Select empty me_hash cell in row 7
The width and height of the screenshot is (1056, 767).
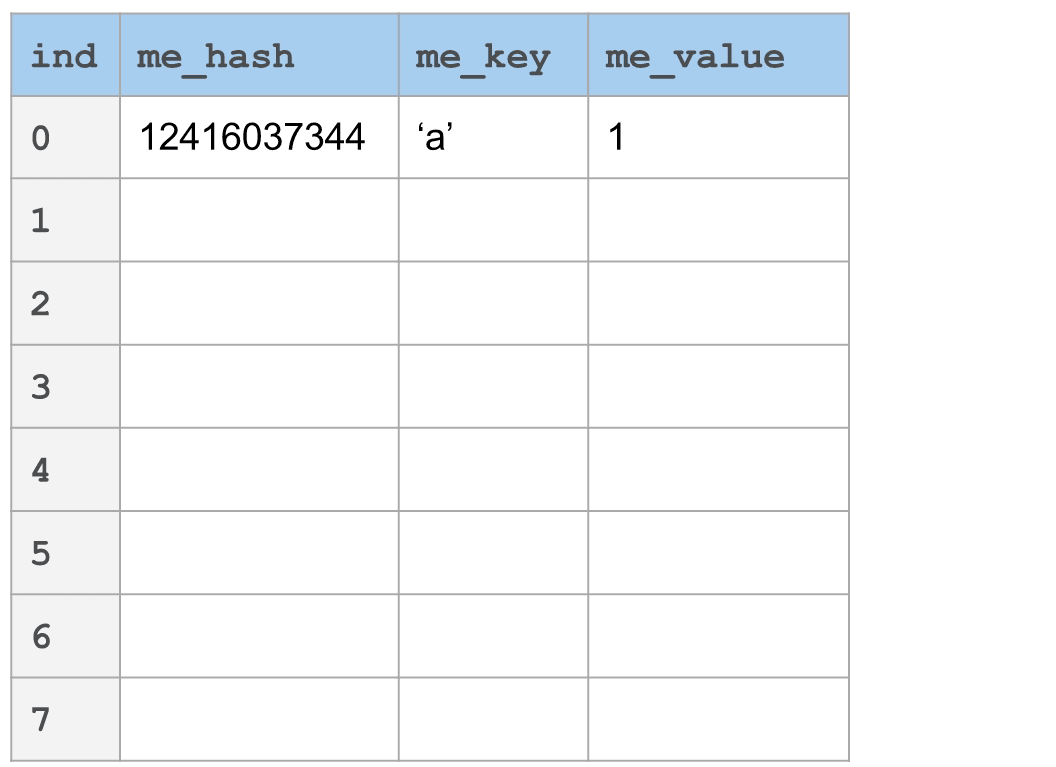(x=259, y=719)
